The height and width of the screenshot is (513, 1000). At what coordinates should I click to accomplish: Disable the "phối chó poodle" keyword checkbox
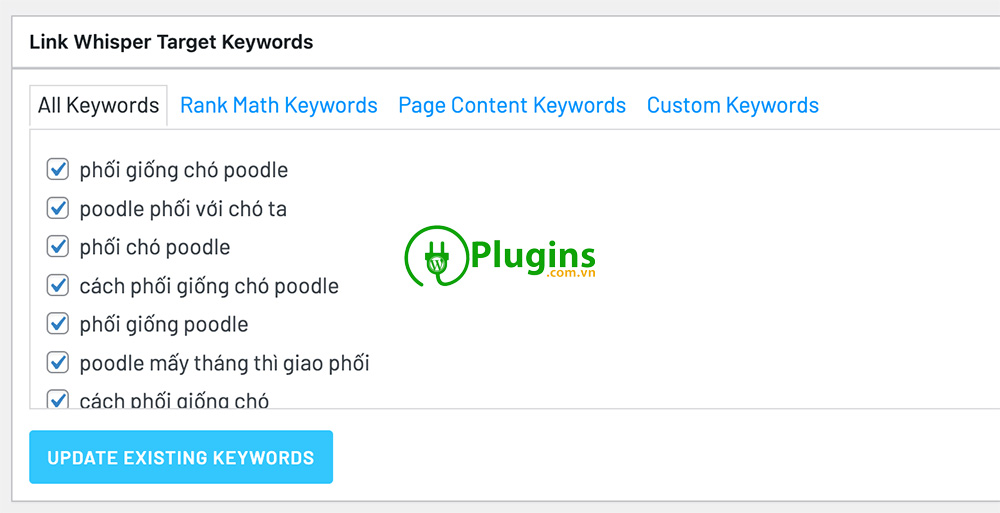58,247
